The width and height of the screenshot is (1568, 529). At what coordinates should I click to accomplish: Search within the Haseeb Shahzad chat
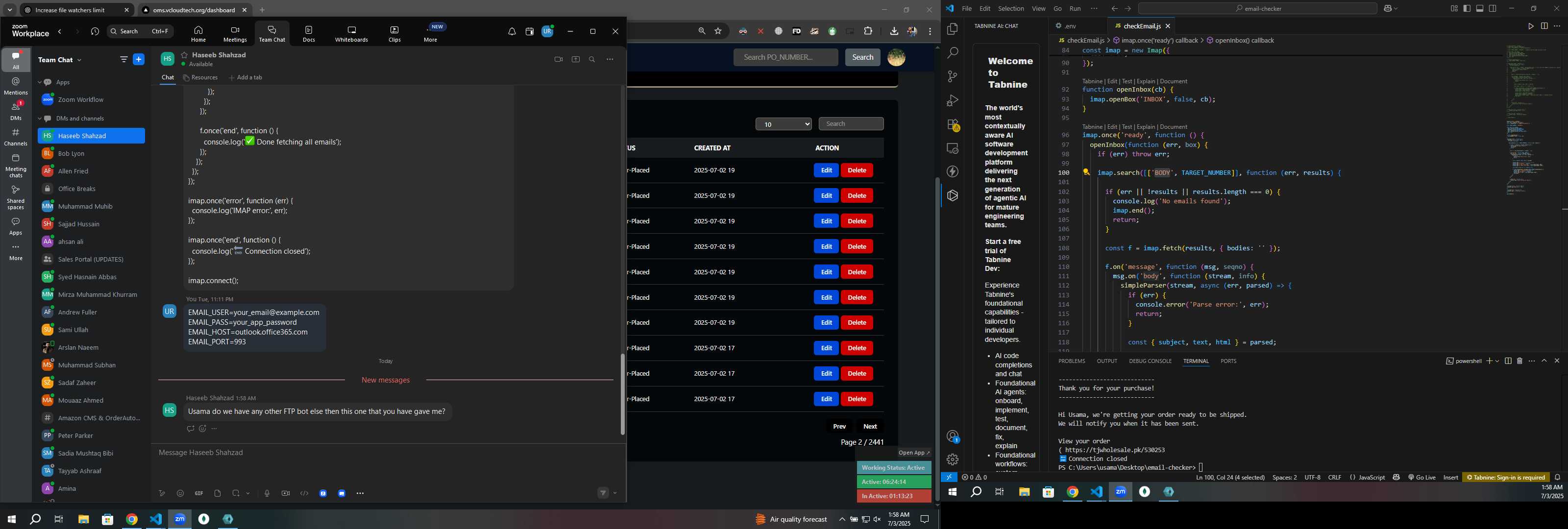(x=591, y=60)
